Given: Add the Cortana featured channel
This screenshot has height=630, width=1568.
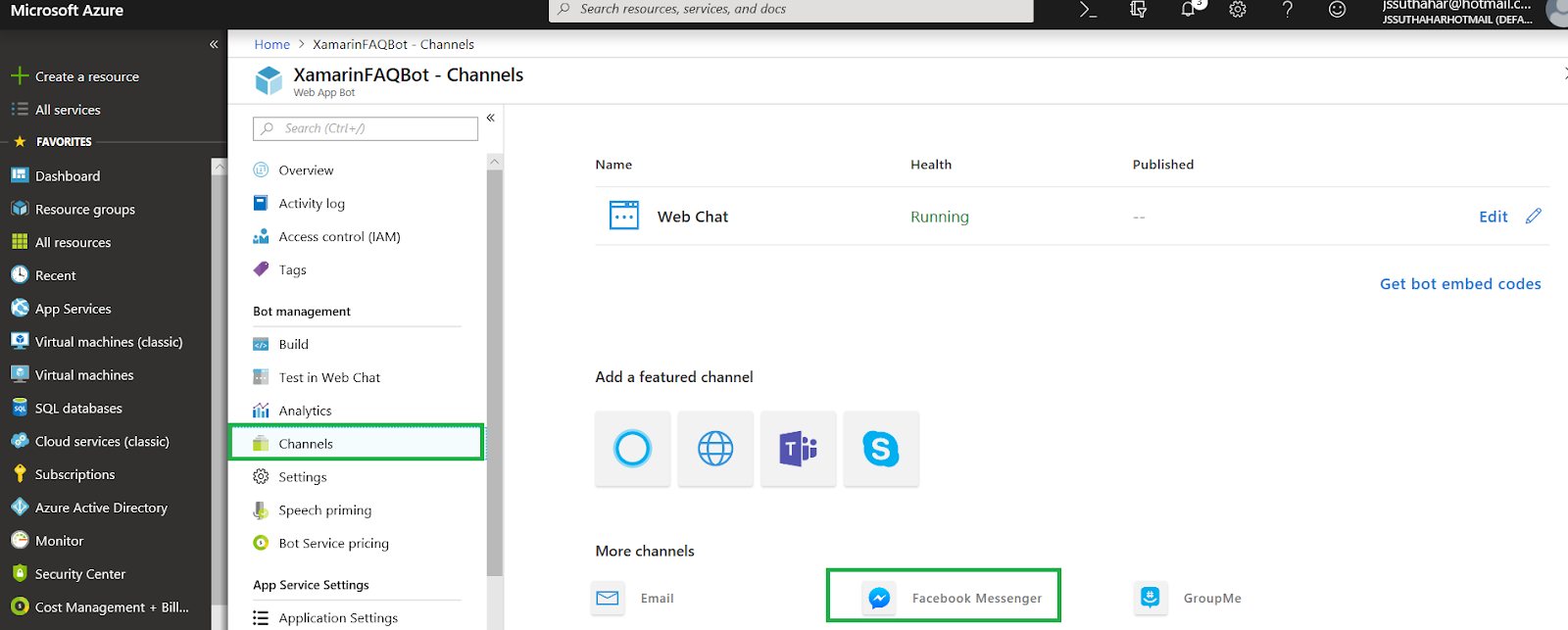Looking at the screenshot, I should click(633, 449).
